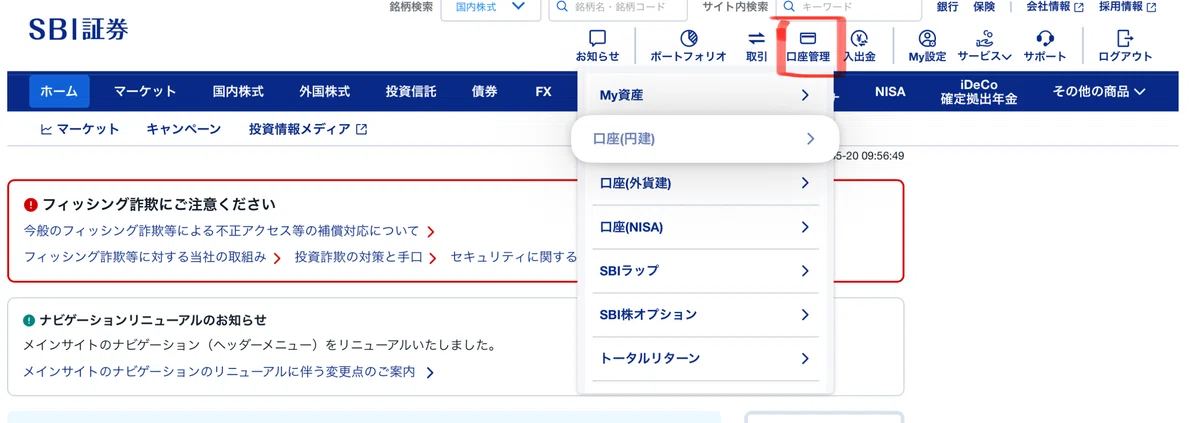Open 入出金 deposit withdrawal icon
Image resolution: width=1200 pixels, height=423 pixels.
tap(859, 39)
